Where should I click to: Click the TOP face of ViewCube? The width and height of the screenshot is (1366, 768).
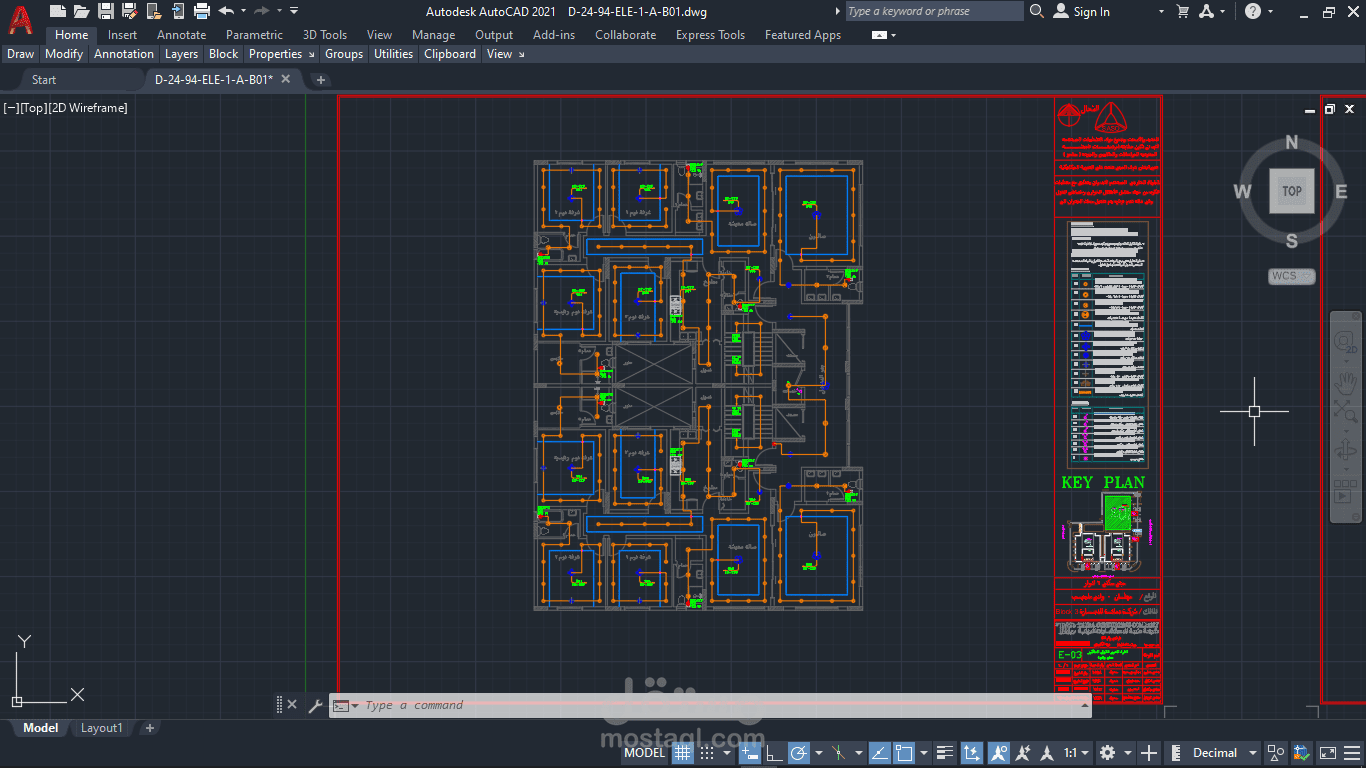coord(1292,191)
